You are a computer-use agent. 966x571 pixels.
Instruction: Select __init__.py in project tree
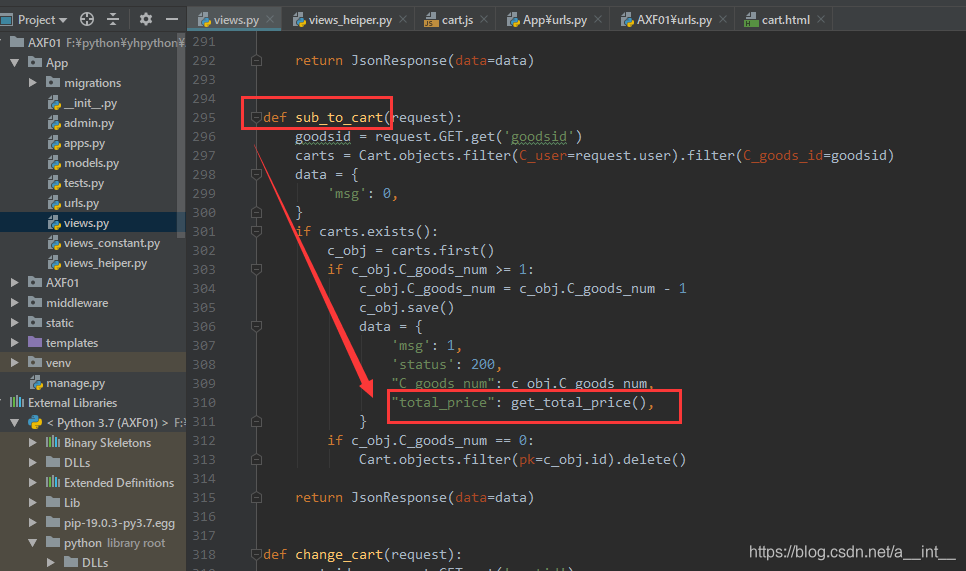click(x=90, y=103)
